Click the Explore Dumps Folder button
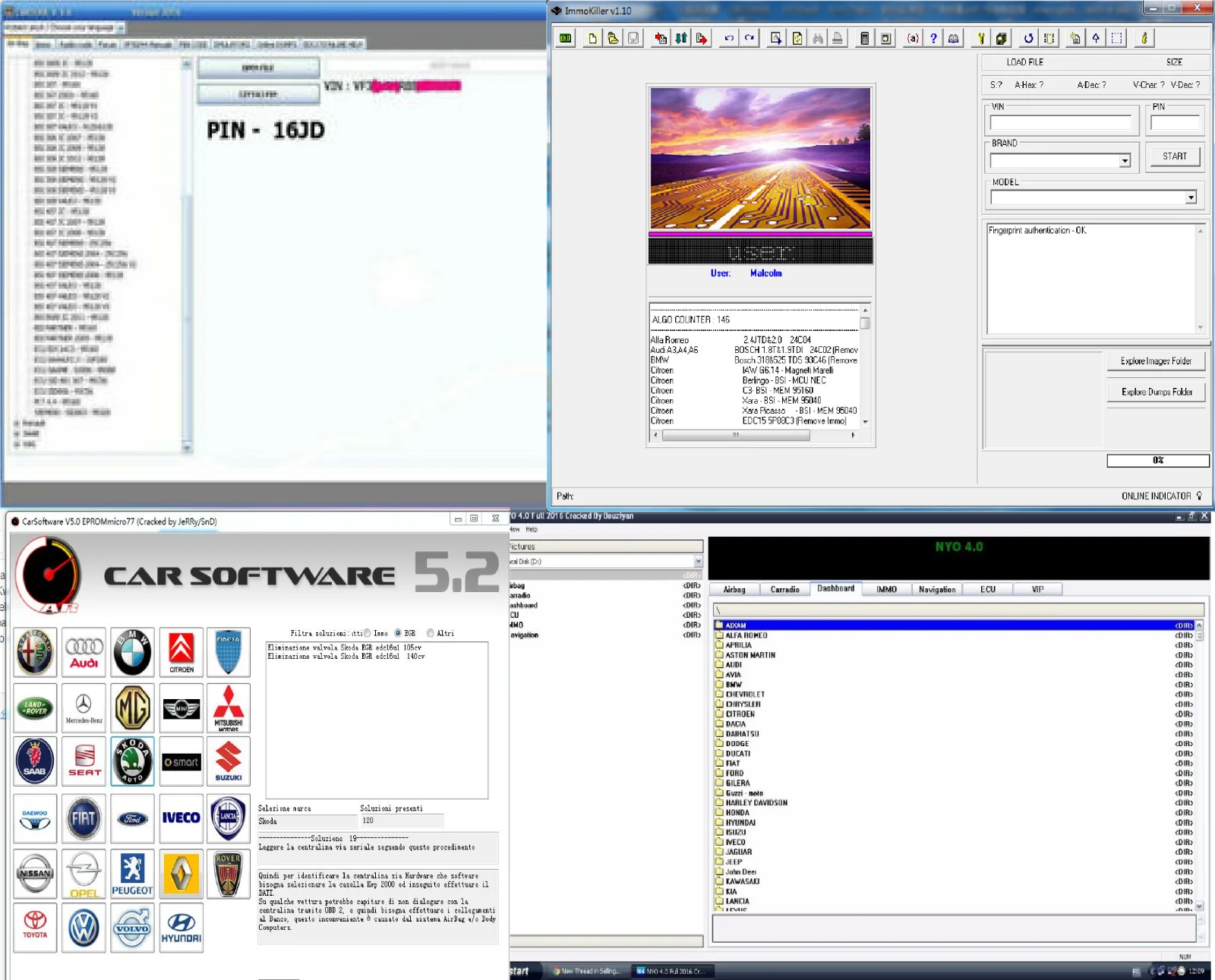The image size is (1215, 980). (1156, 392)
